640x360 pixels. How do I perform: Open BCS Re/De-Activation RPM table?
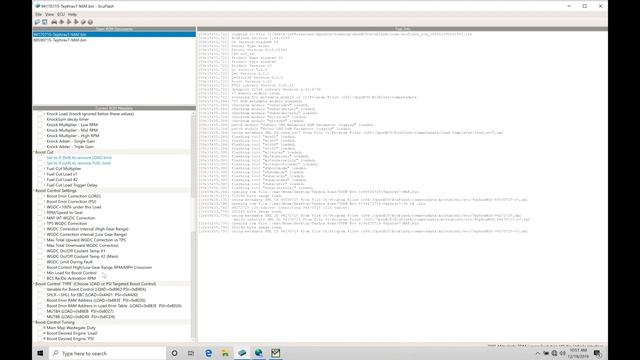71,278
